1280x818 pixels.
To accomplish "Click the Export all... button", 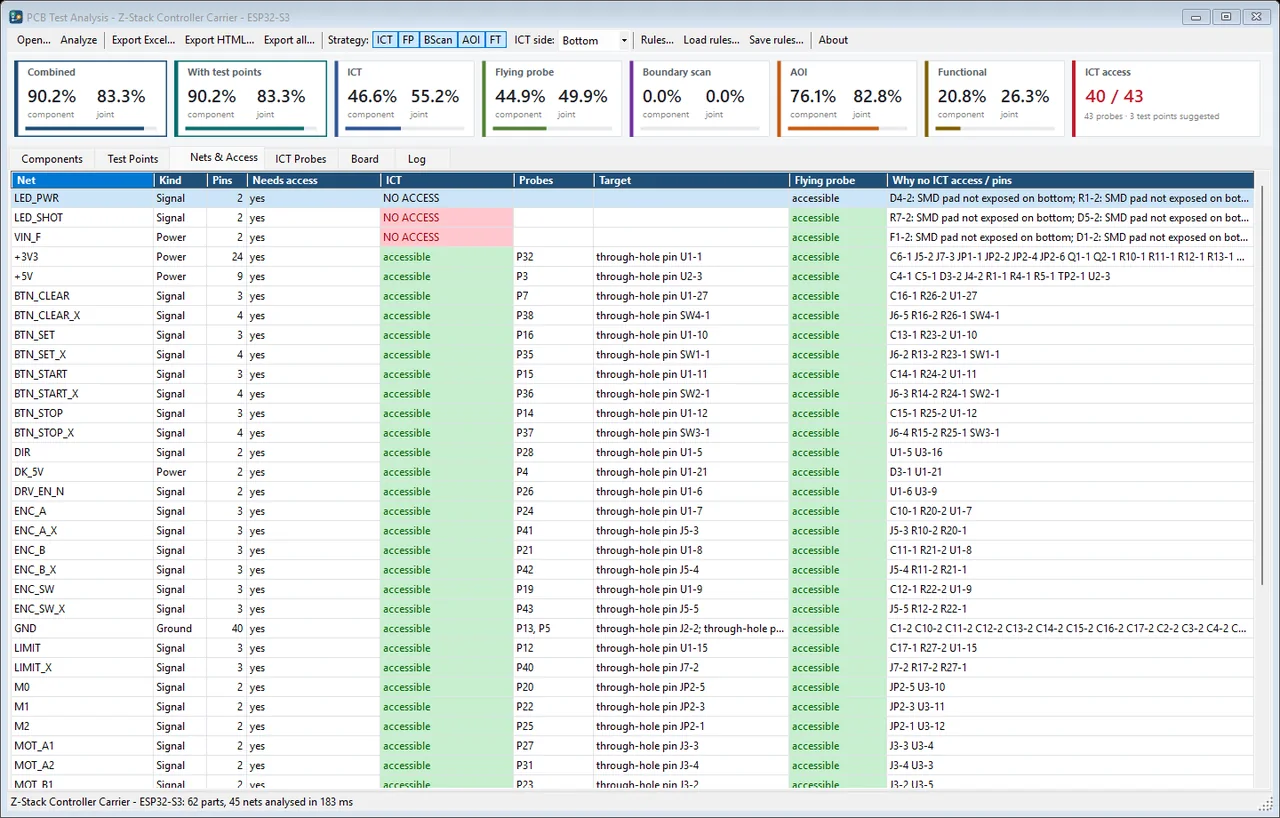I will pyautogui.click(x=289, y=40).
